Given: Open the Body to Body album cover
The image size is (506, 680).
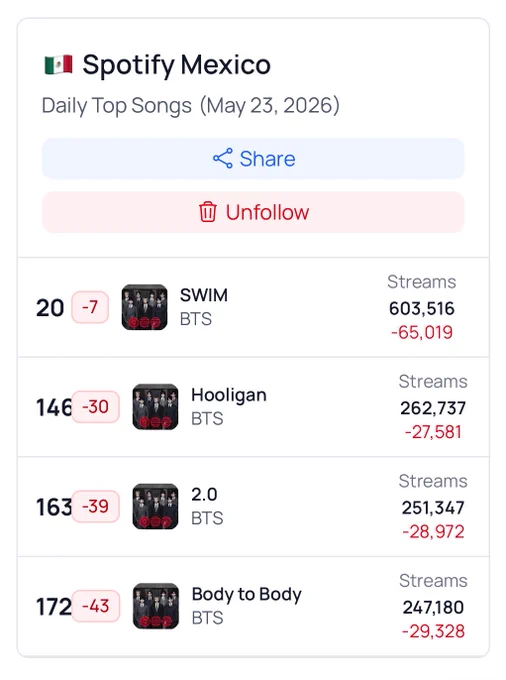Looking at the screenshot, I should click(x=156, y=606).
